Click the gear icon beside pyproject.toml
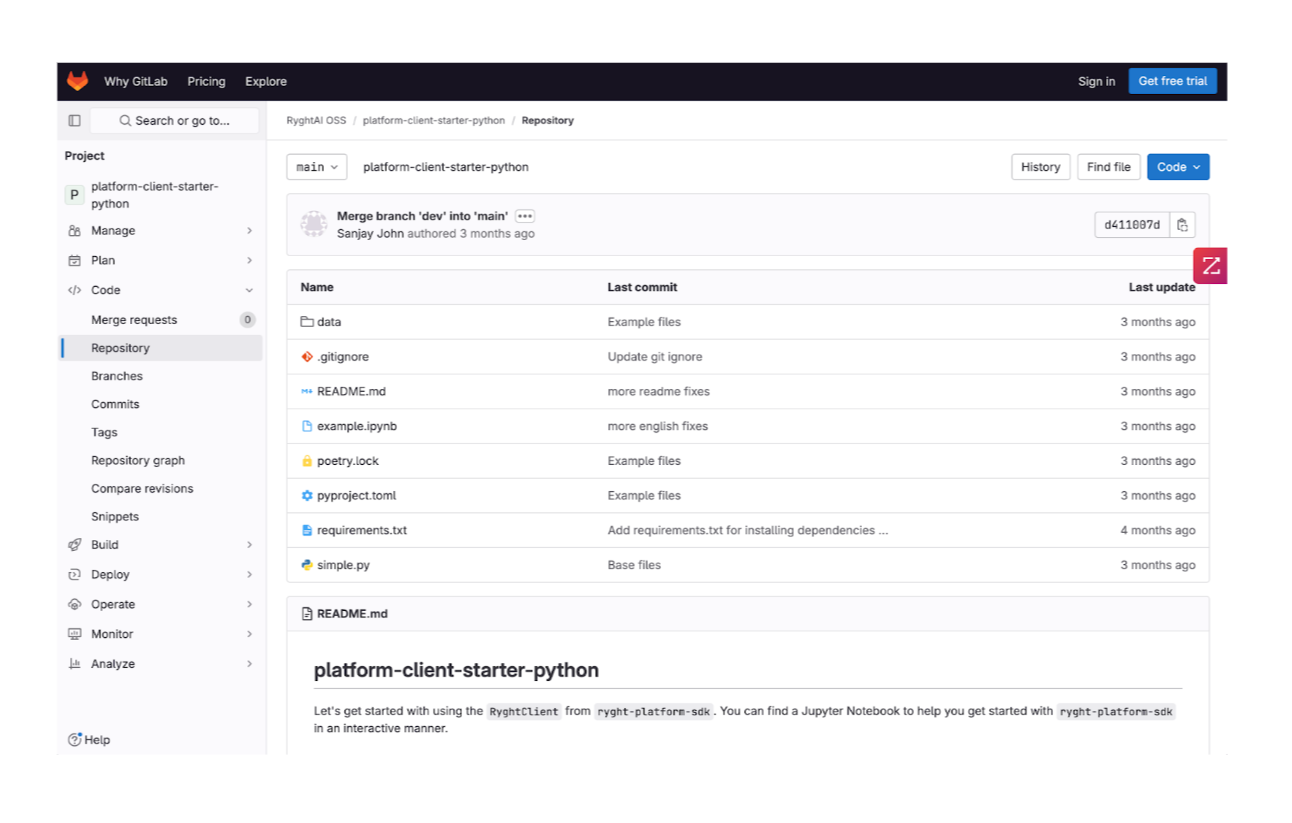The height and width of the screenshot is (823, 1292). [x=307, y=495]
